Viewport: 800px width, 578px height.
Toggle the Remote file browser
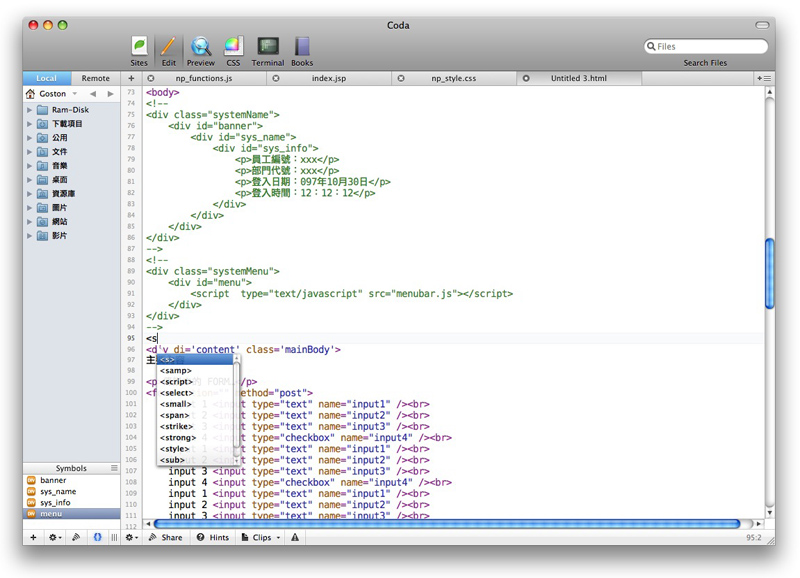coord(96,78)
